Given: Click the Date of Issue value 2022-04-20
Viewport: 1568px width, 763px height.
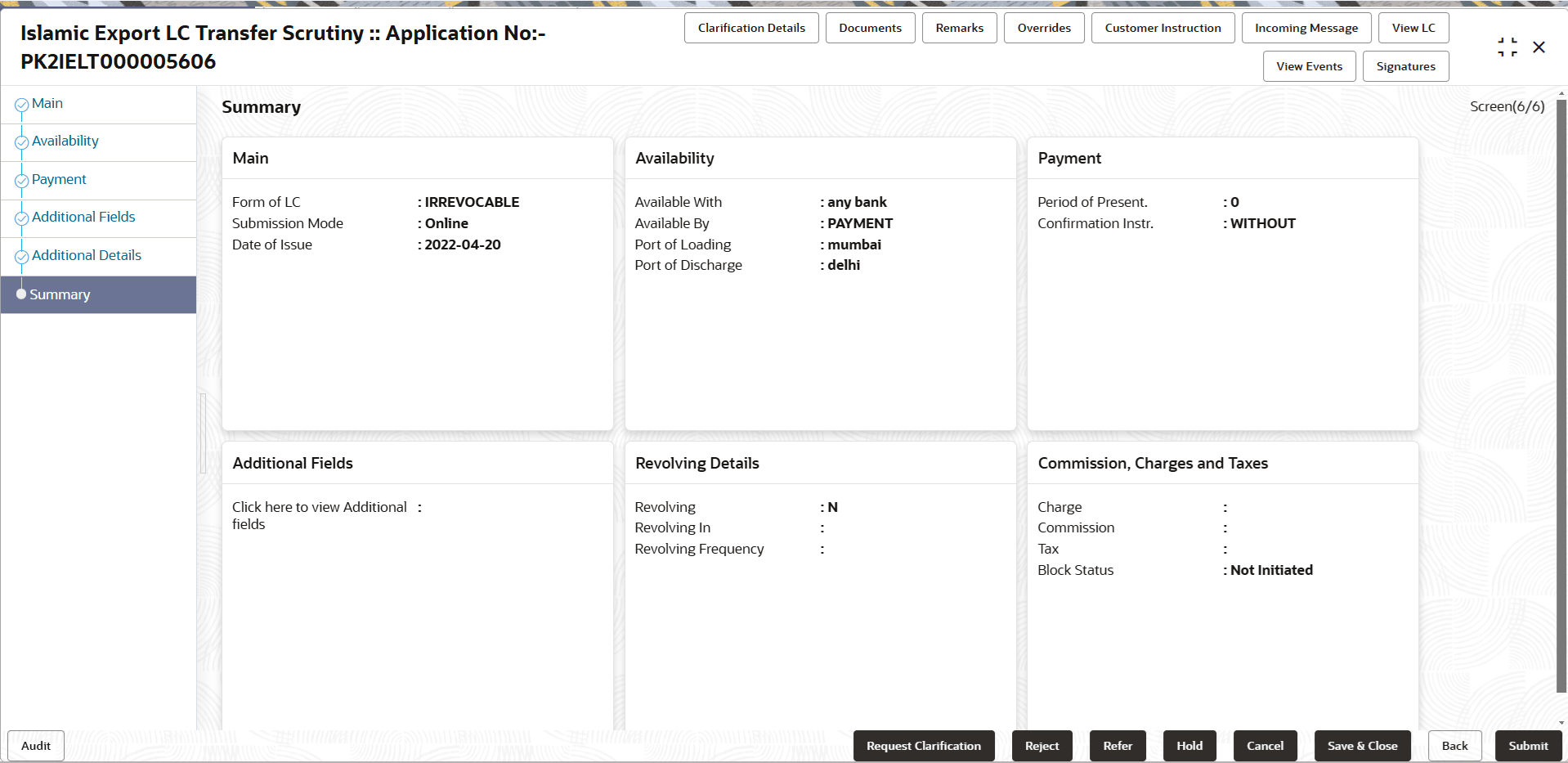Looking at the screenshot, I should click(x=463, y=245).
